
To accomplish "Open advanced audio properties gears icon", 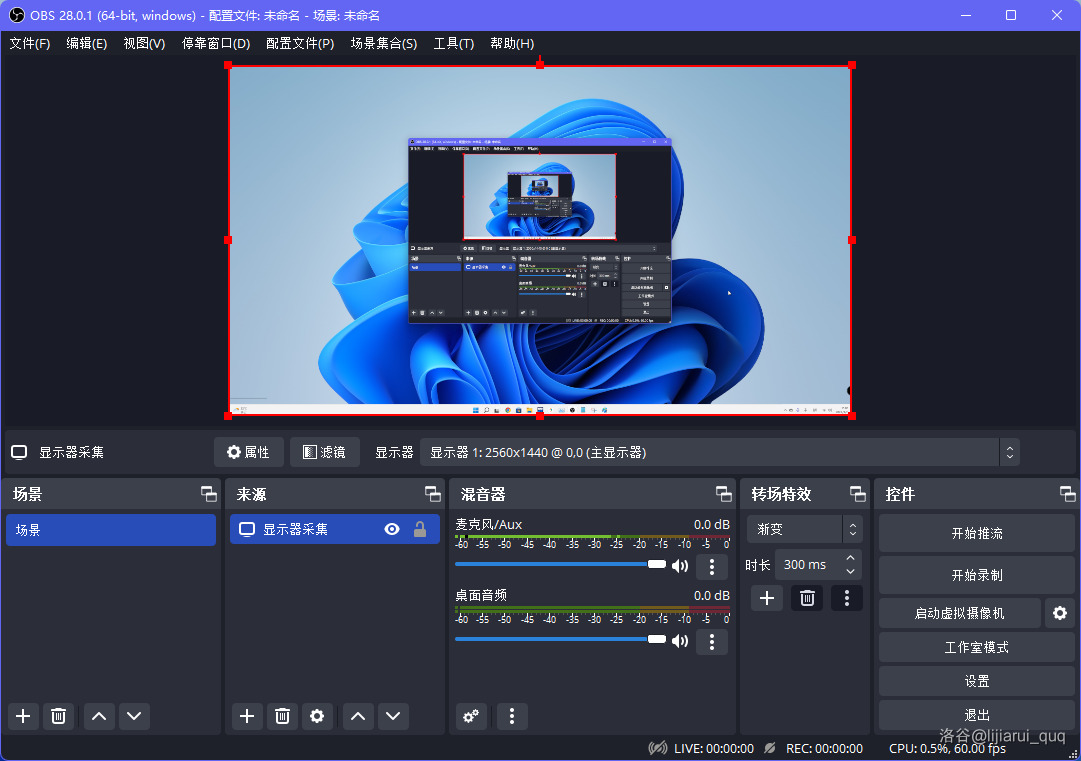I will (472, 716).
